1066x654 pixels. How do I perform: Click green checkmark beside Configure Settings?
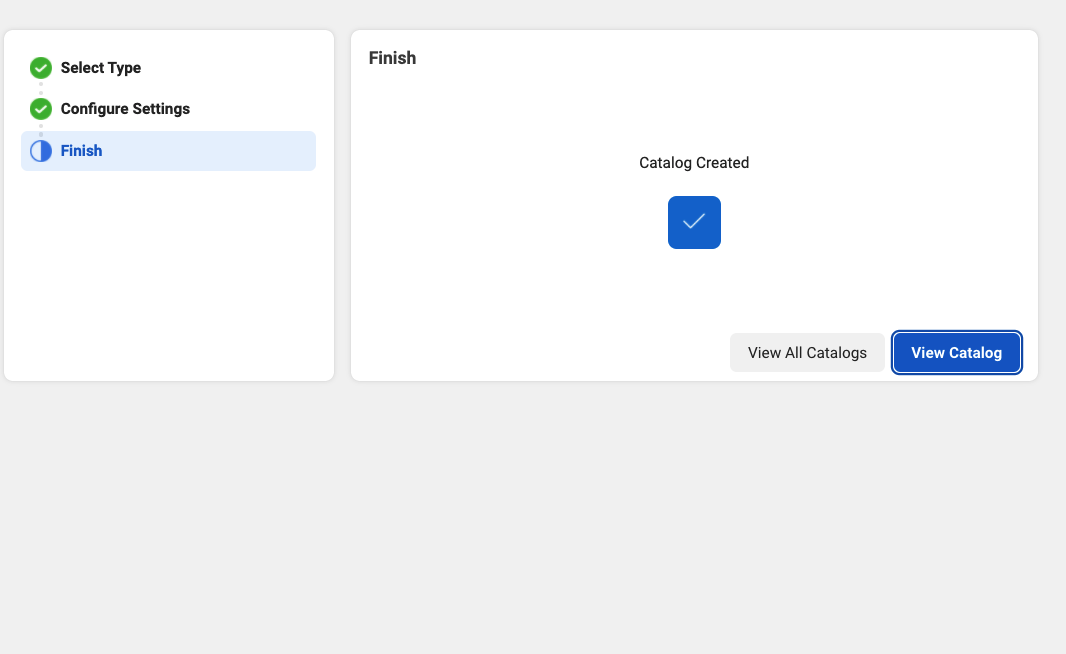click(x=41, y=109)
